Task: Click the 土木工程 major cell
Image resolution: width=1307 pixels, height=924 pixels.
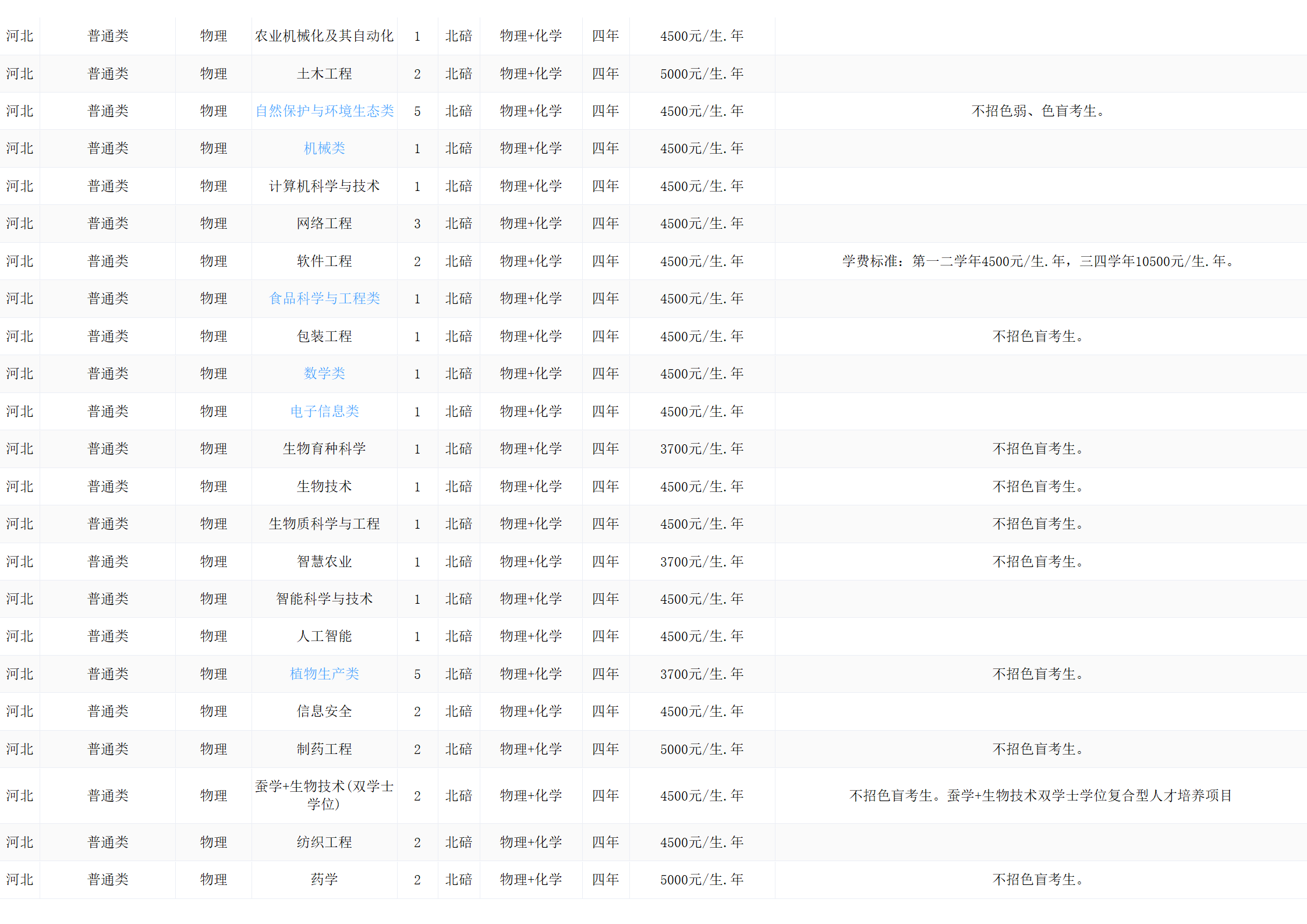Action: (324, 74)
